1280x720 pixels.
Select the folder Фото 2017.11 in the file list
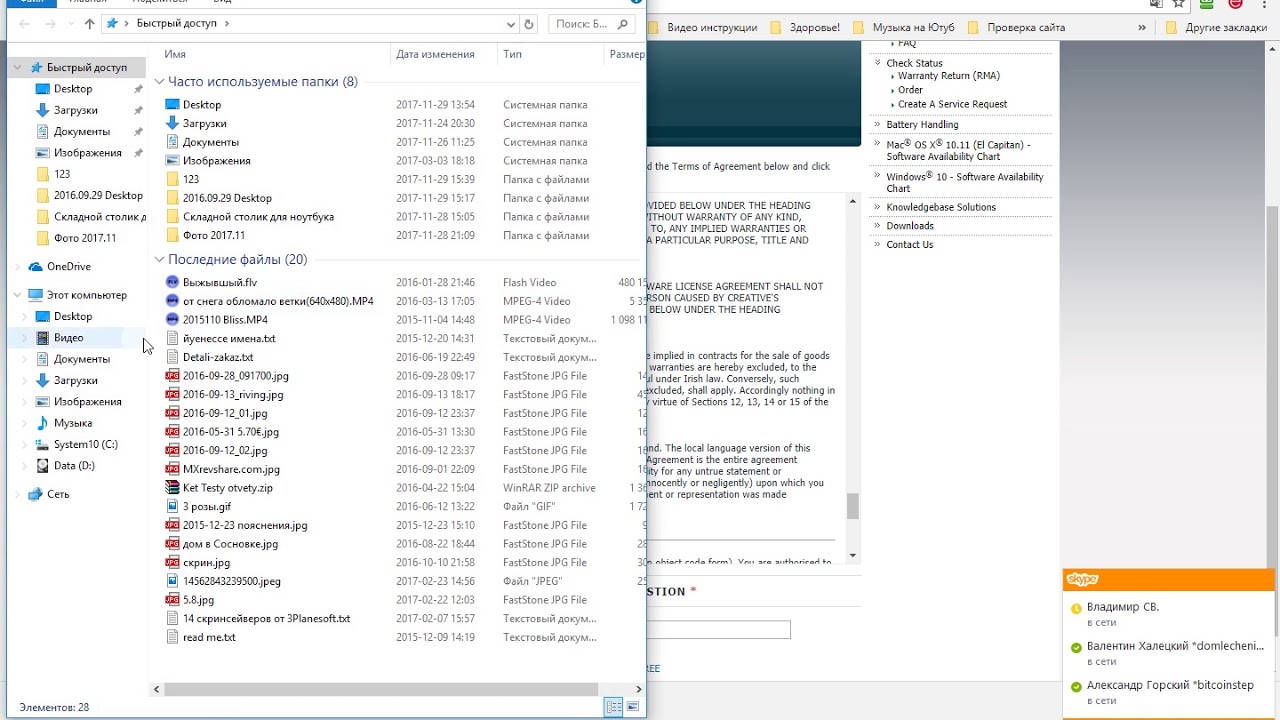tap(214, 236)
